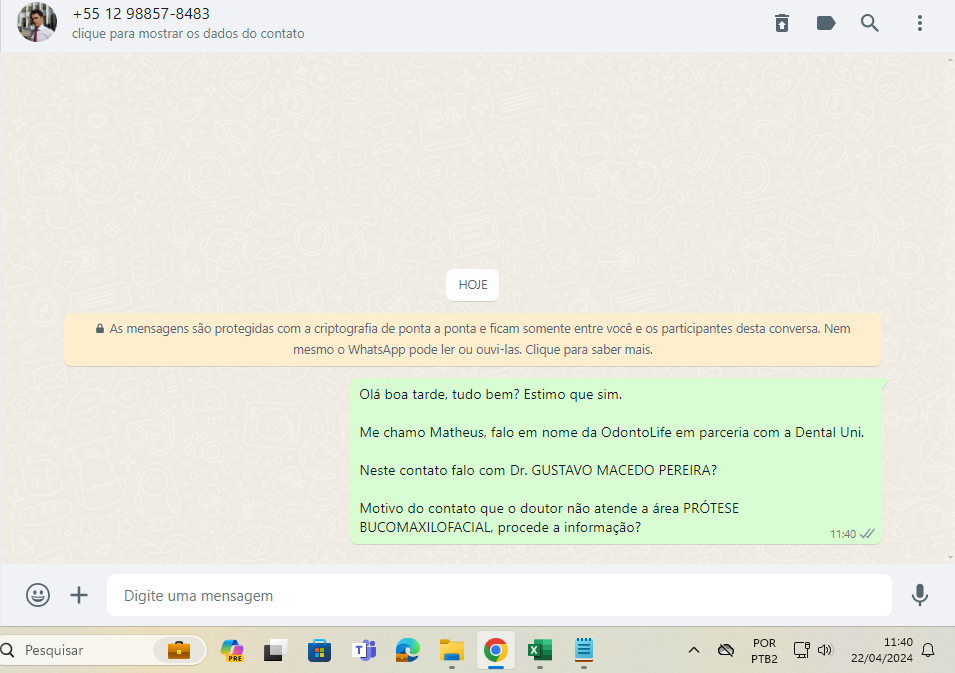Click the archive box icon in chat header

click(782, 23)
